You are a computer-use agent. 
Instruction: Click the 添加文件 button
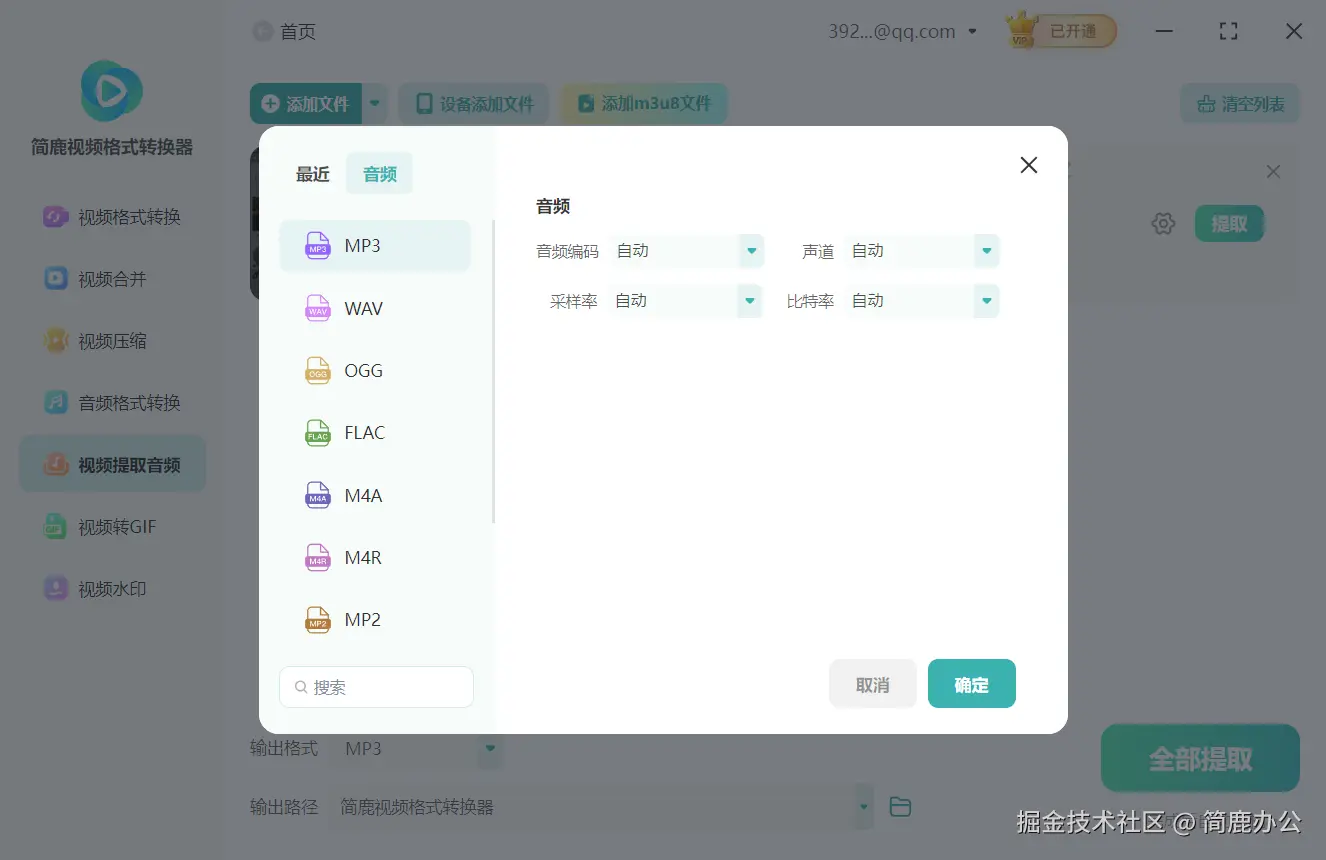(306, 103)
